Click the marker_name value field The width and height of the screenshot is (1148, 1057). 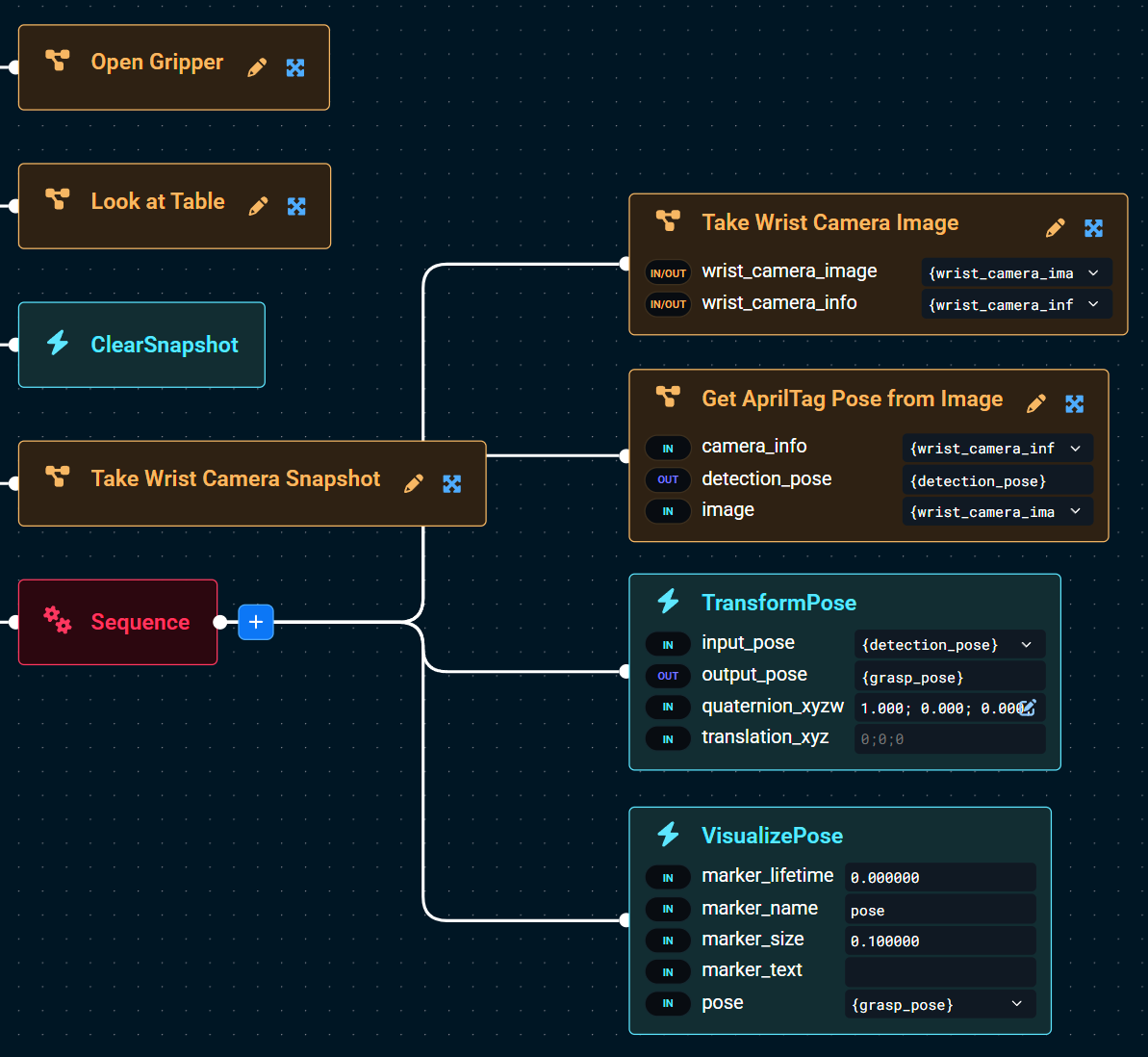tap(940, 910)
